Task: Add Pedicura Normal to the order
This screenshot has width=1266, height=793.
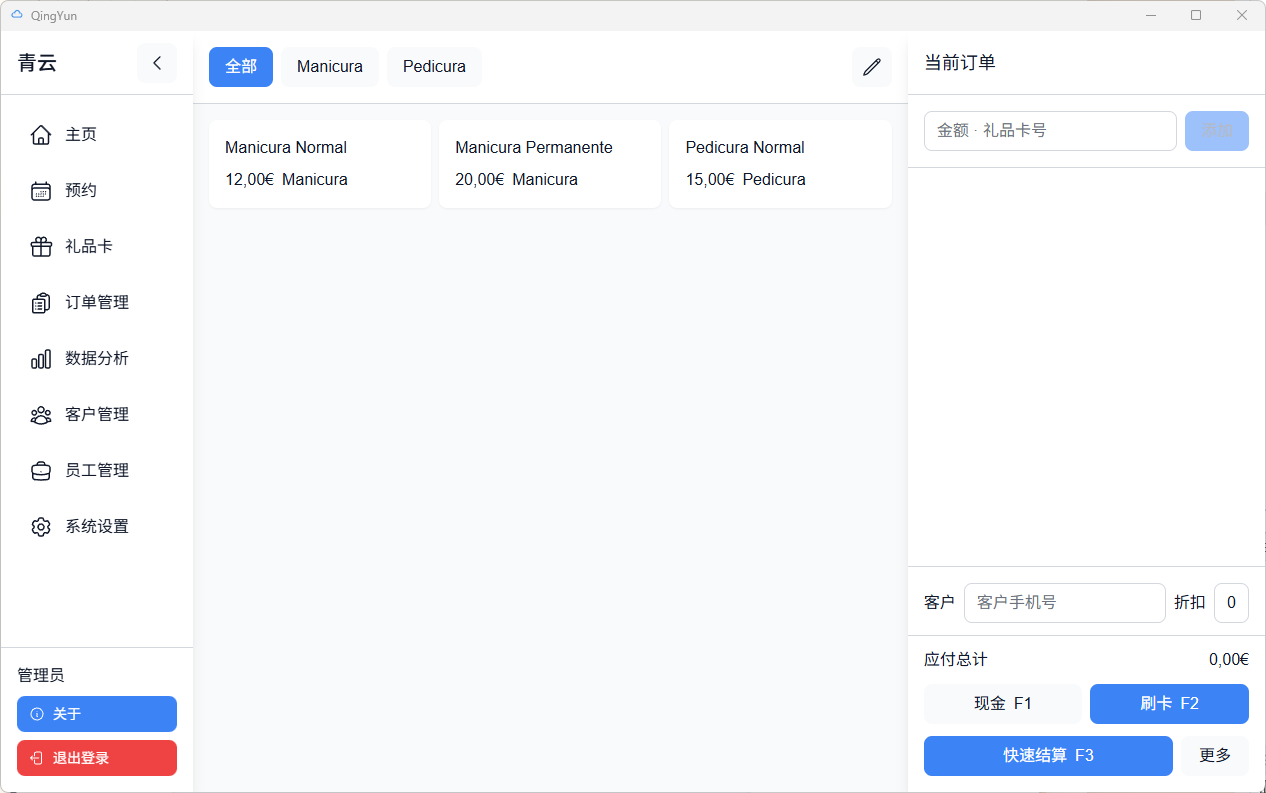Action: 780,164
